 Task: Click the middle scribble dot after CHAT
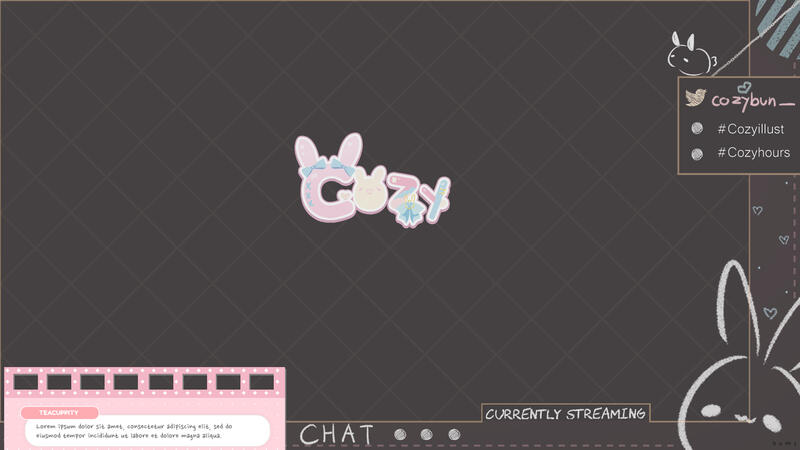point(427,435)
